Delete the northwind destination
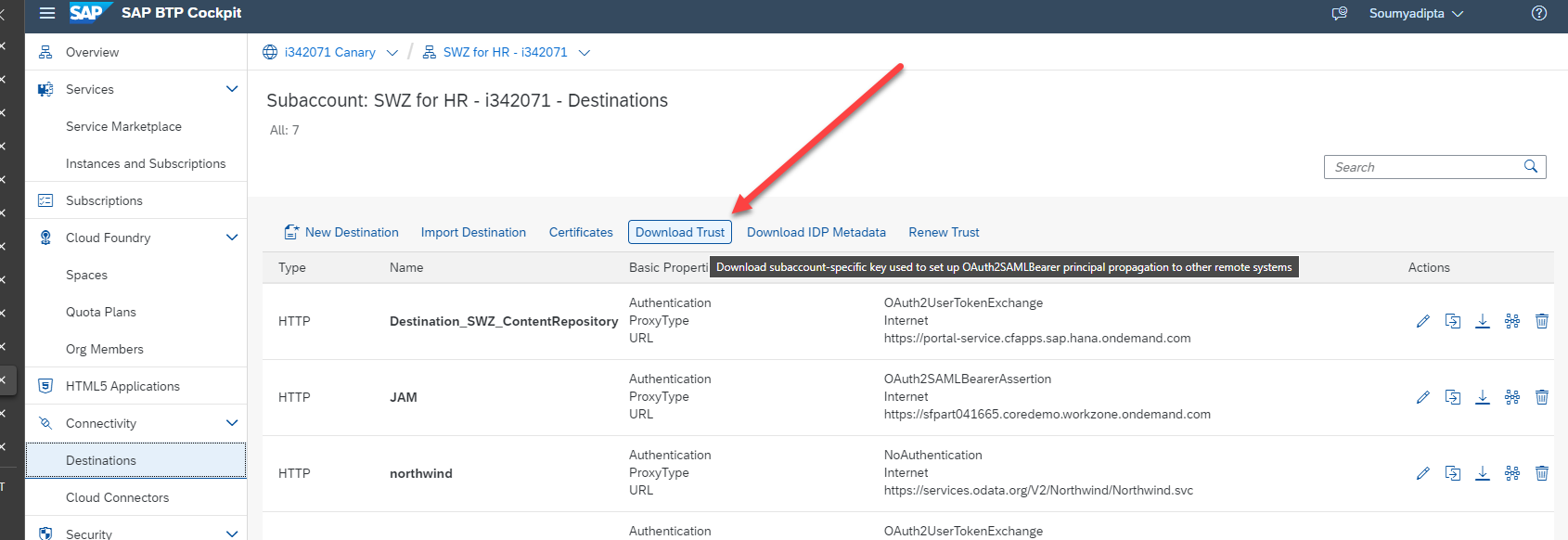Image resolution: width=1568 pixels, height=540 pixels. (1542, 473)
